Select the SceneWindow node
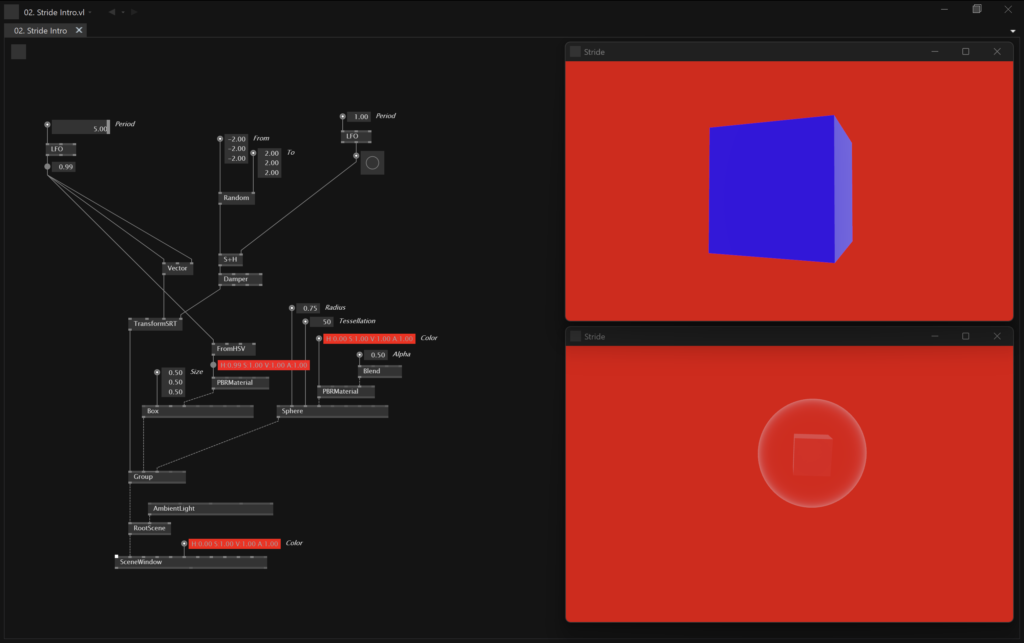The image size is (1024, 643). point(190,562)
